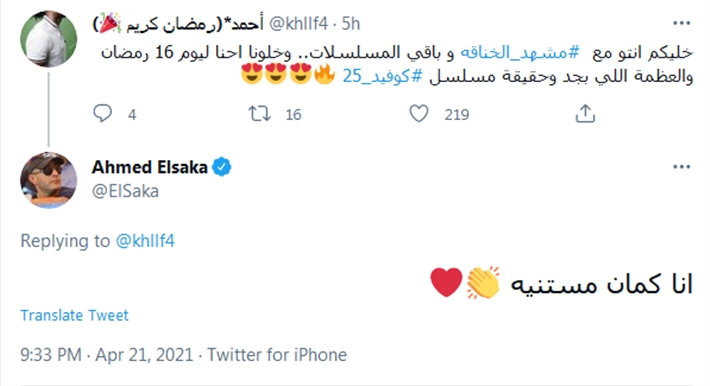
Task: Click the Translate Tweet link
Action: point(74,315)
